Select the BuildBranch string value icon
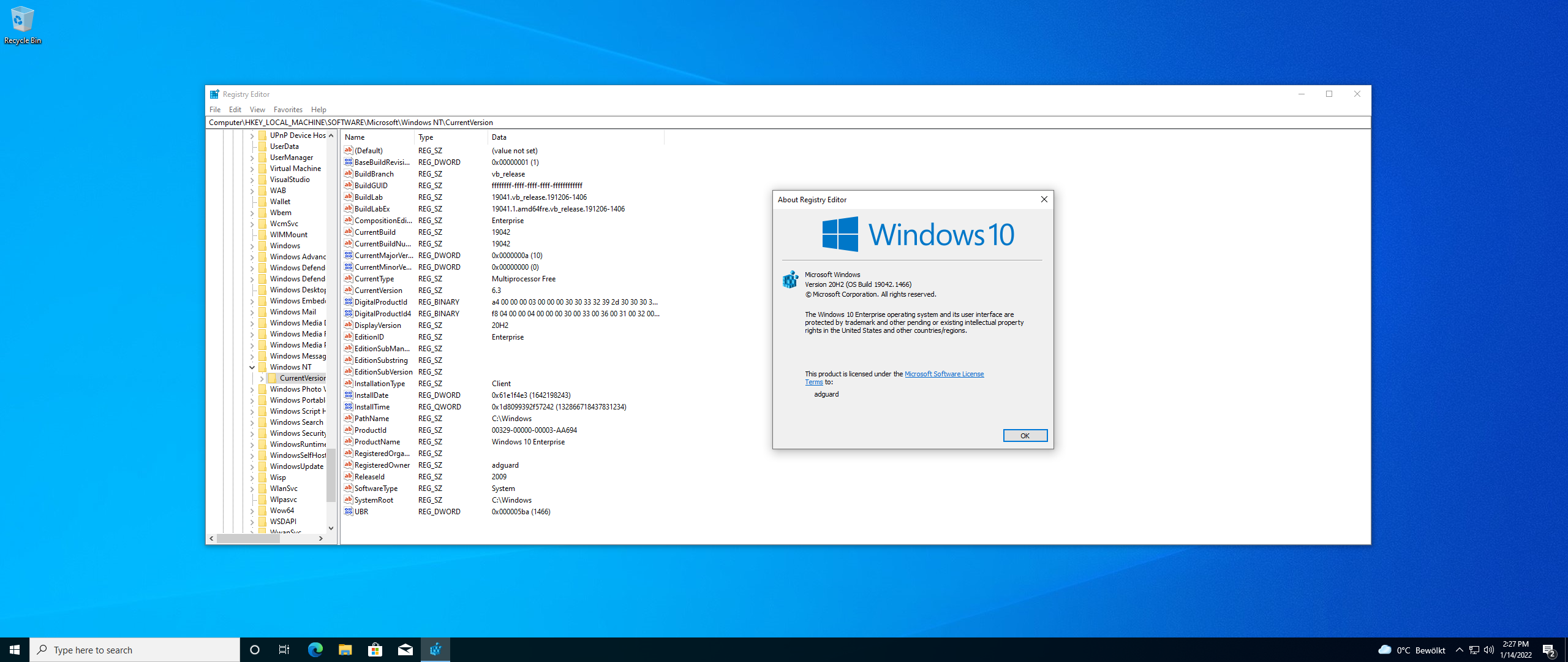The height and width of the screenshot is (662, 1568). (349, 174)
